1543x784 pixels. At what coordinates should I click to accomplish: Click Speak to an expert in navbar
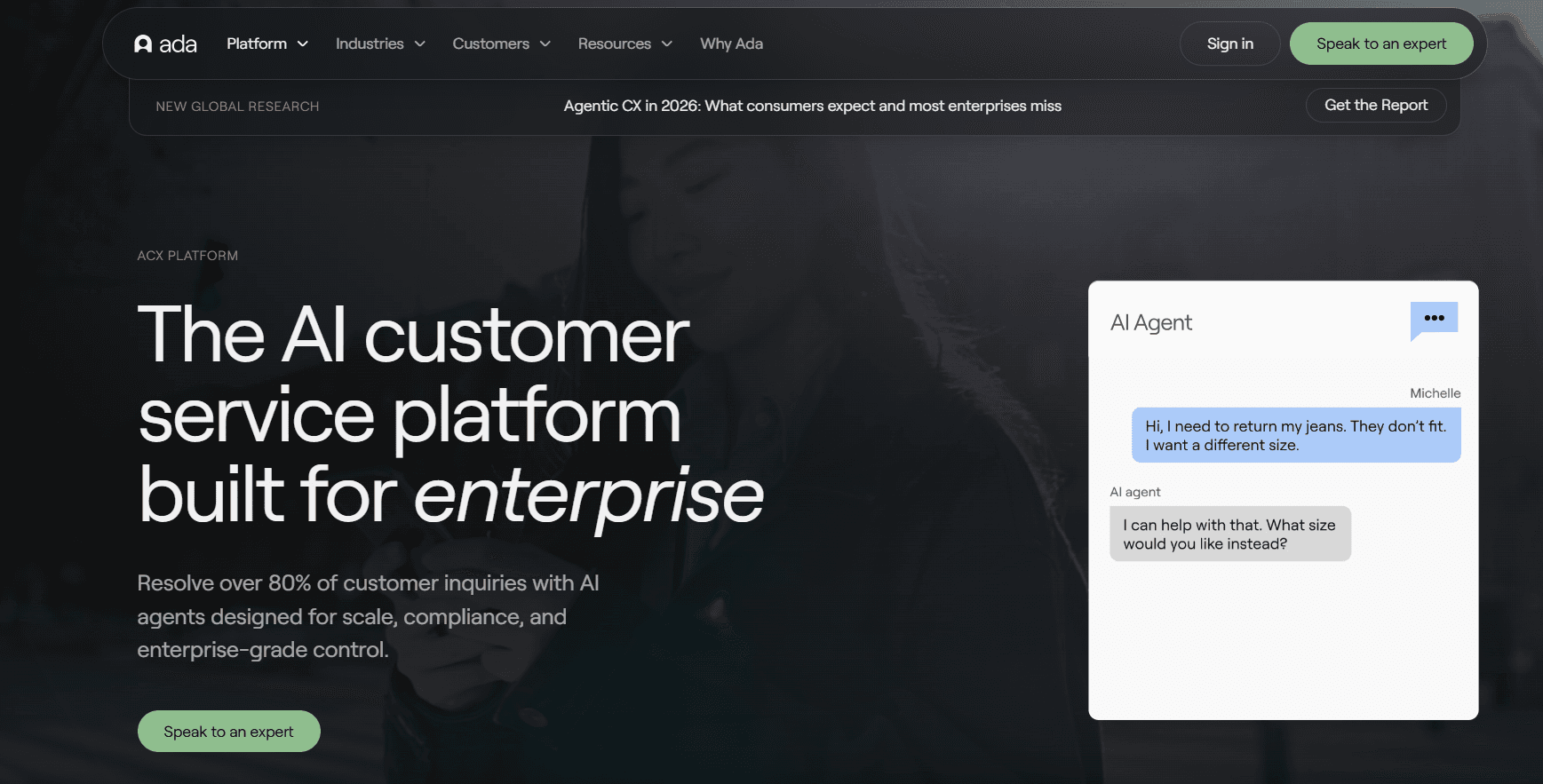(1381, 44)
